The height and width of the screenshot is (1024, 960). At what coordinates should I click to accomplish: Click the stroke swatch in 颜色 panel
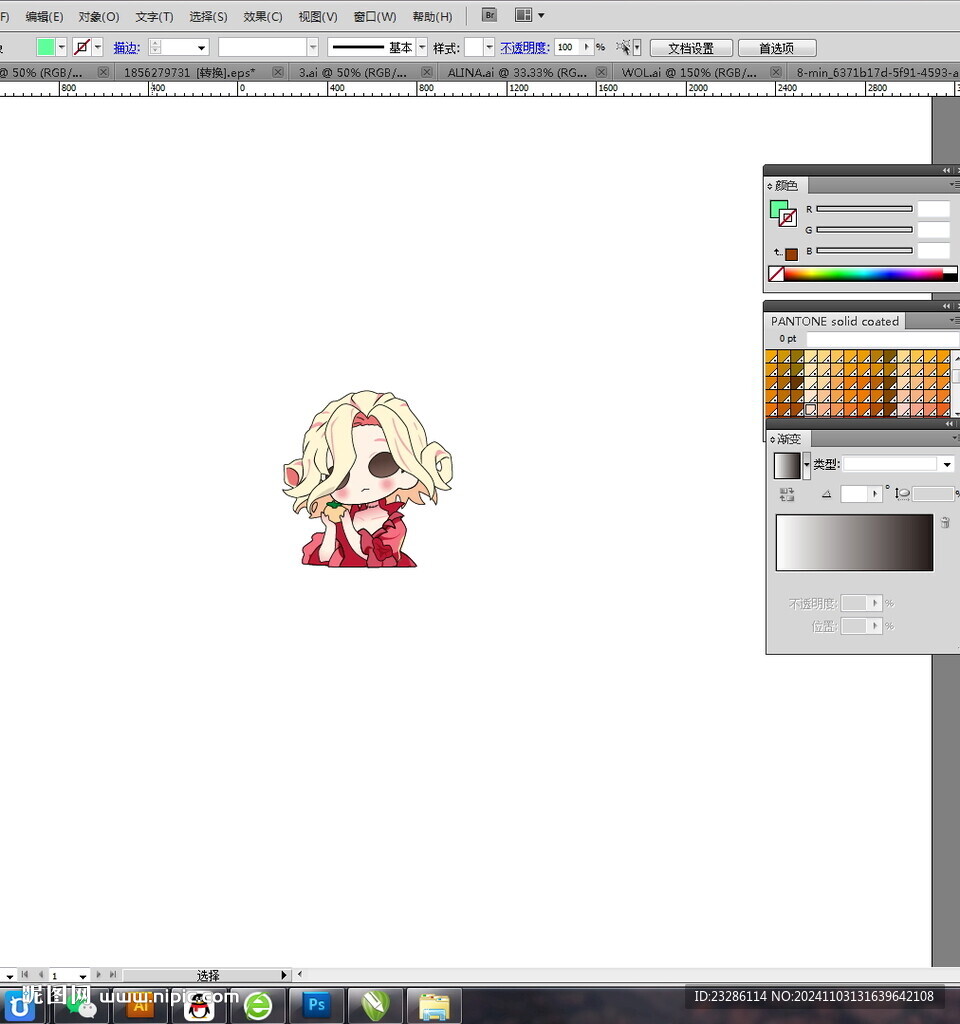click(788, 217)
